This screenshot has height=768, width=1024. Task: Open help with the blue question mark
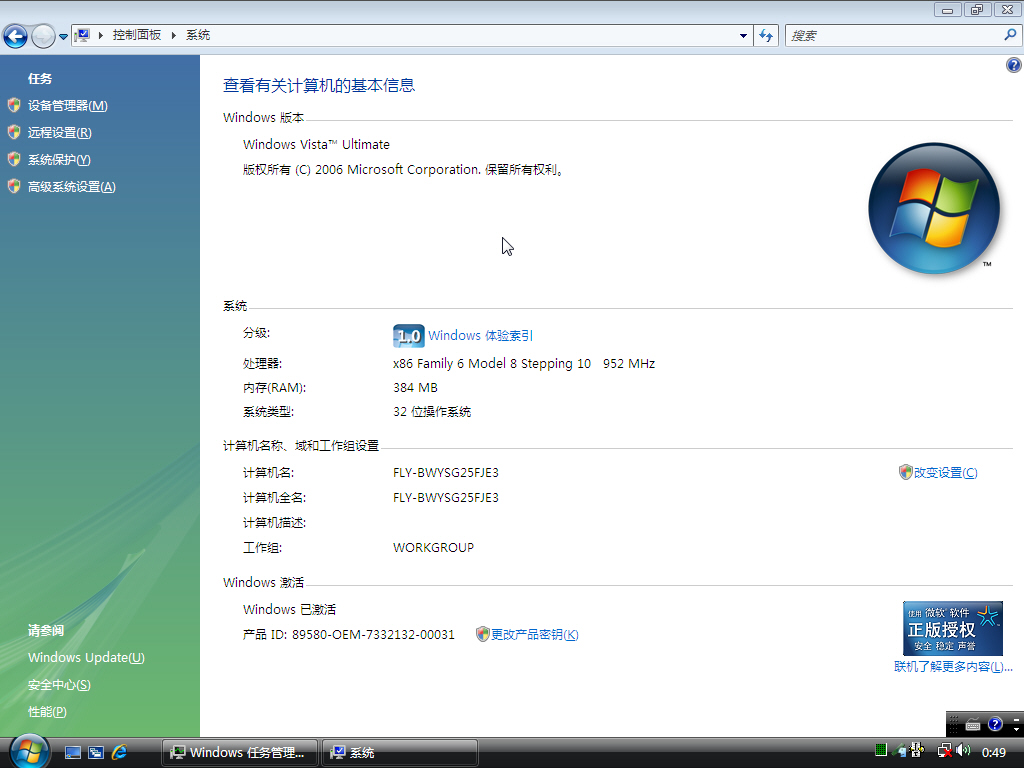[x=1014, y=65]
